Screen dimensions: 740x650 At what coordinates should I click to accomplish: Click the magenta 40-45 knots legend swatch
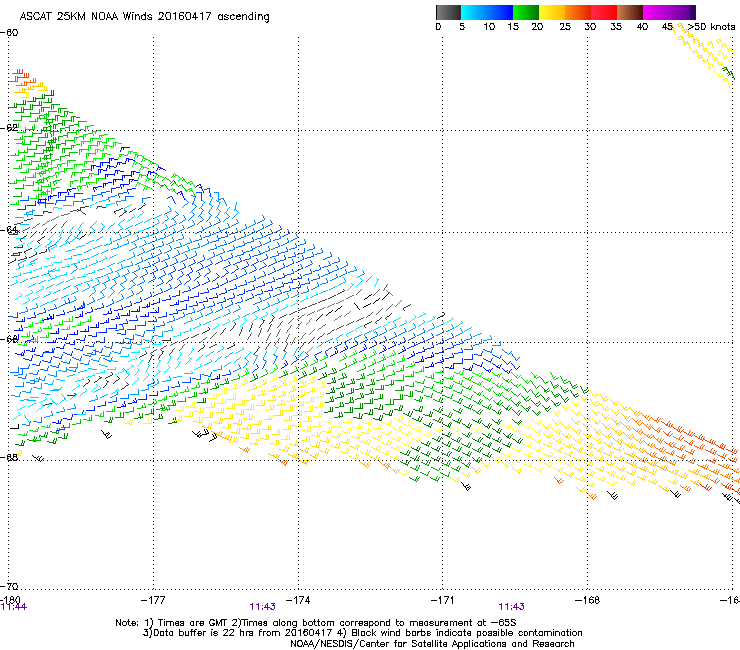click(656, 12)
